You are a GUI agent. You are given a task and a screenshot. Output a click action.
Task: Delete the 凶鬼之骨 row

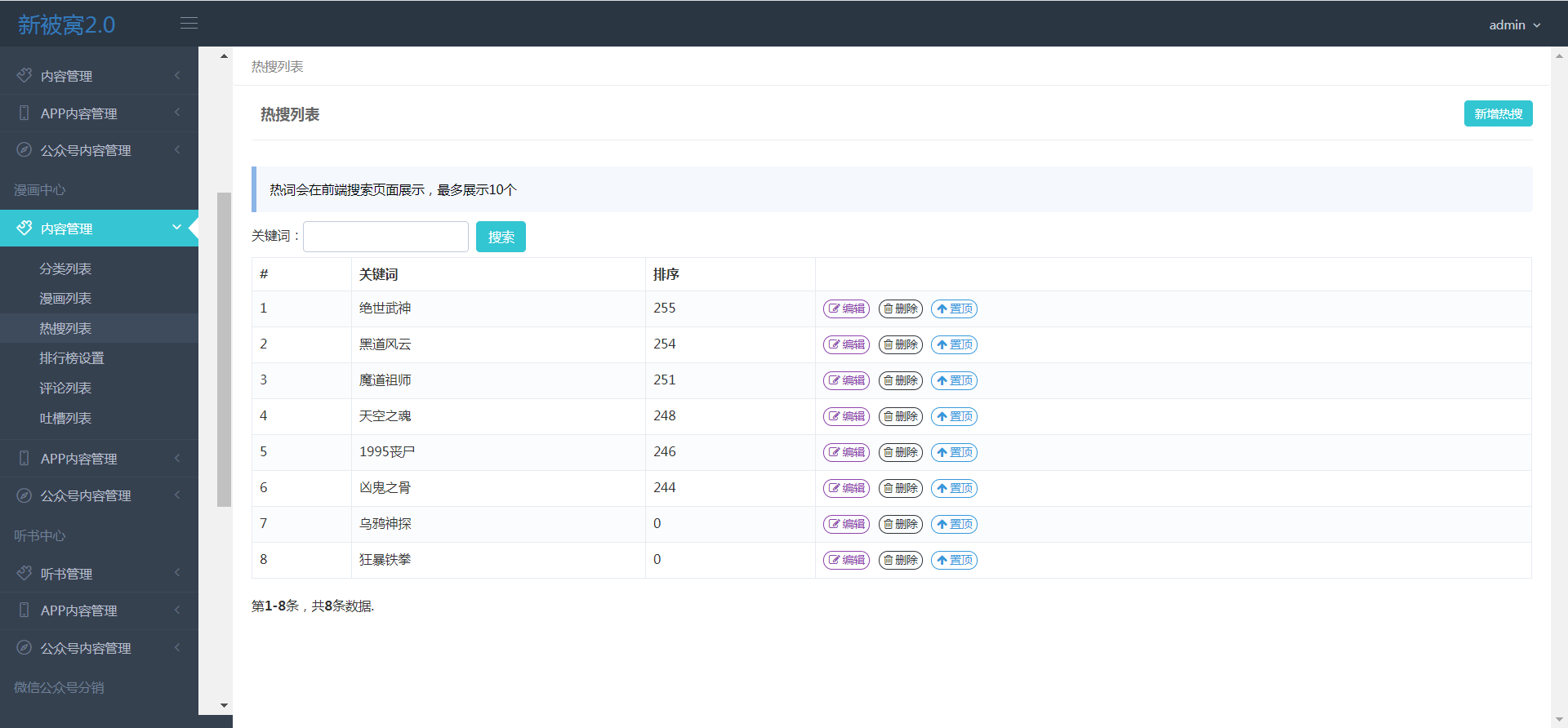(x=900, y=488)
